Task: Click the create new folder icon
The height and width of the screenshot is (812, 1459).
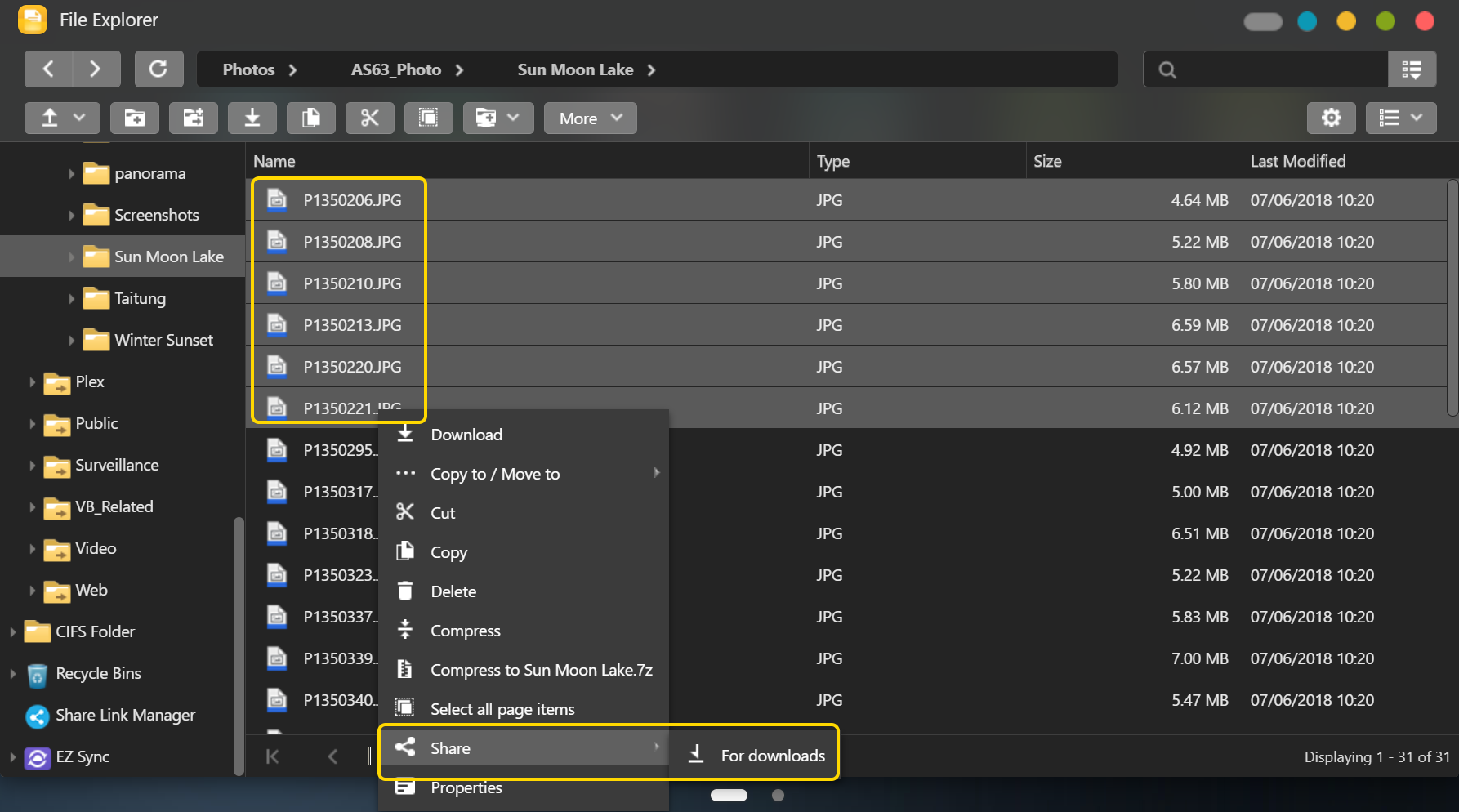Action: point(135,118)
